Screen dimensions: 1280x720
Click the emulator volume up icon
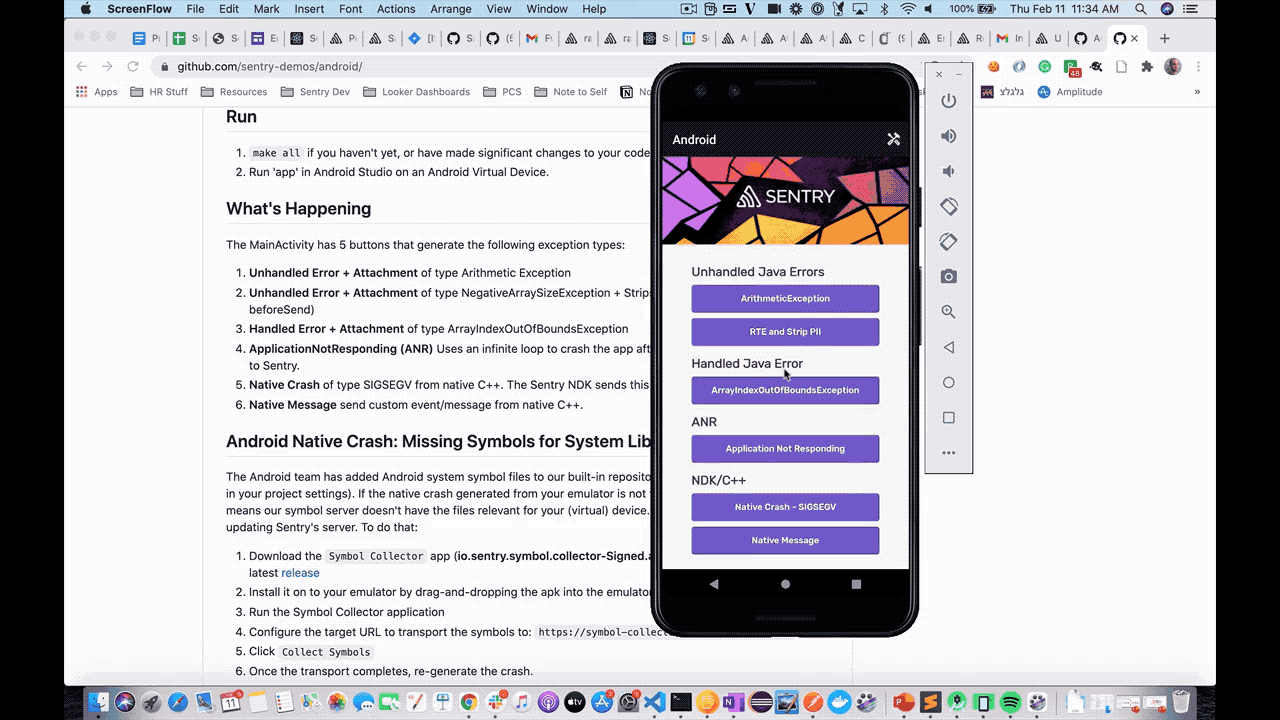click(949, 136)
